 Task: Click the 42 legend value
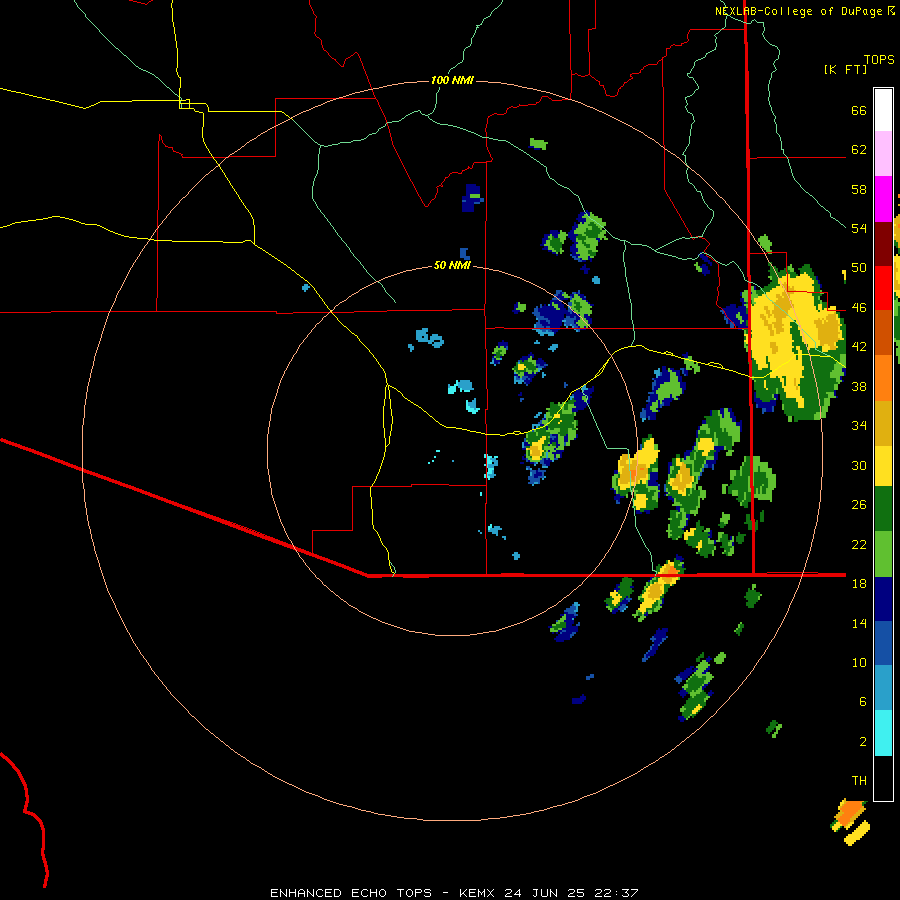click(x=859, y=347)
